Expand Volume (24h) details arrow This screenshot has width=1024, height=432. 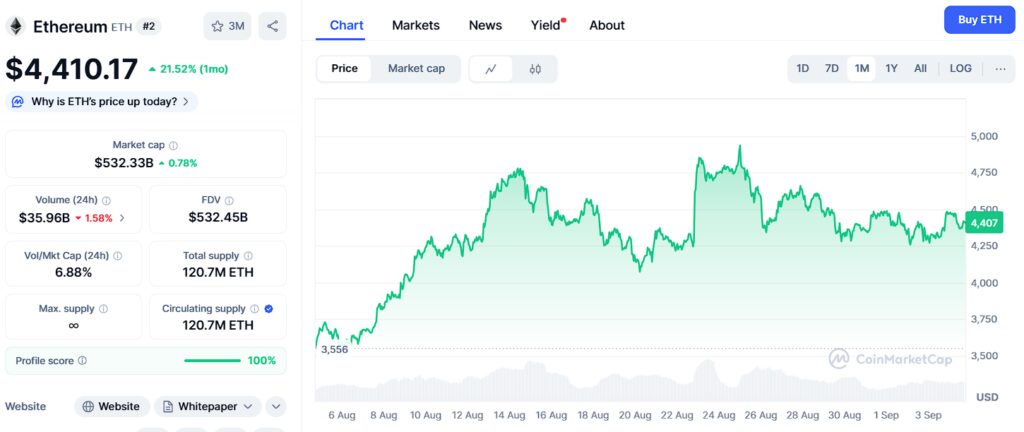(x=123, y=218)
